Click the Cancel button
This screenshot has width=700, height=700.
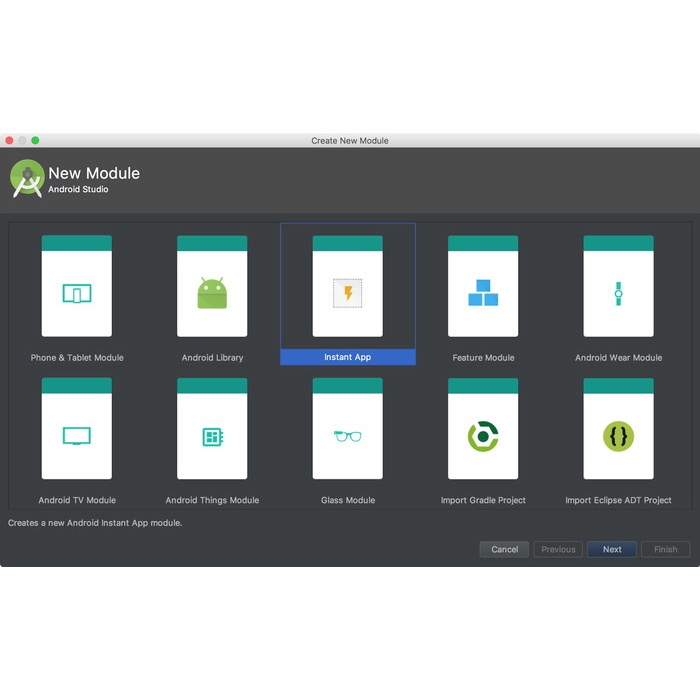(504, 549)
